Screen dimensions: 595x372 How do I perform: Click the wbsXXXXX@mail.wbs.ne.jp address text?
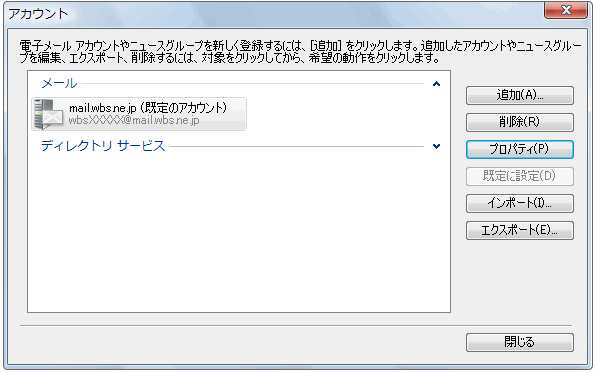point(134,121)
